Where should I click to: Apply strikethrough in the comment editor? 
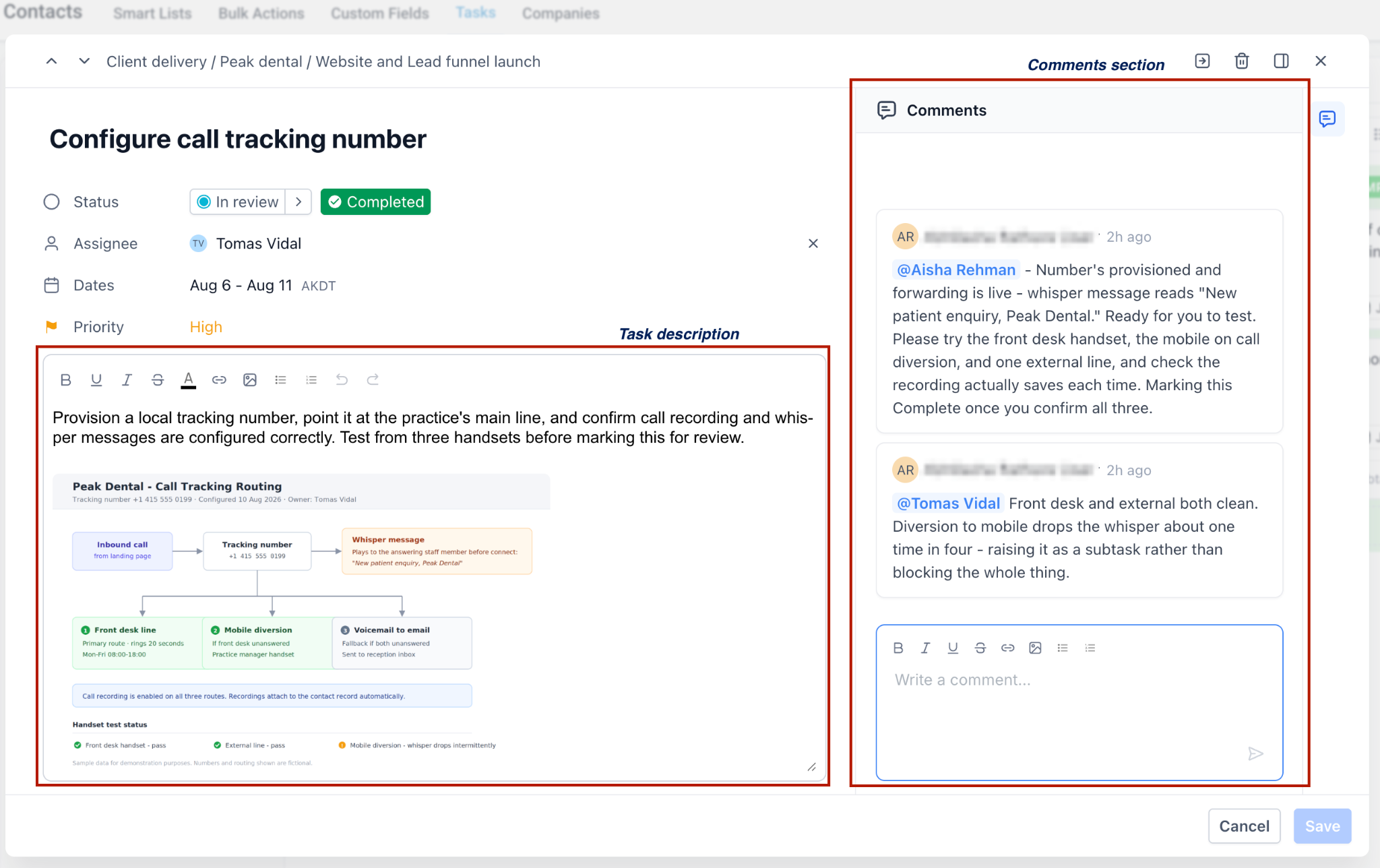980,648
